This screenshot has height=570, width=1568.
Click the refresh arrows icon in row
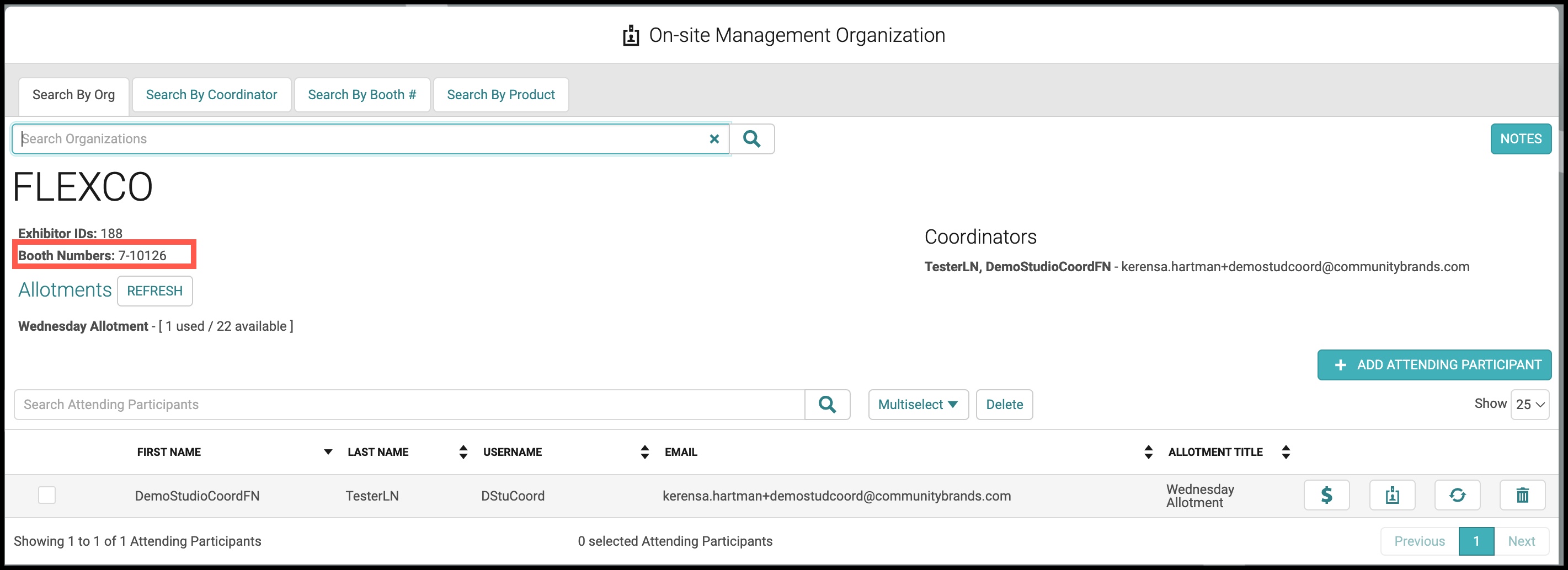[x=1457, y=495]
